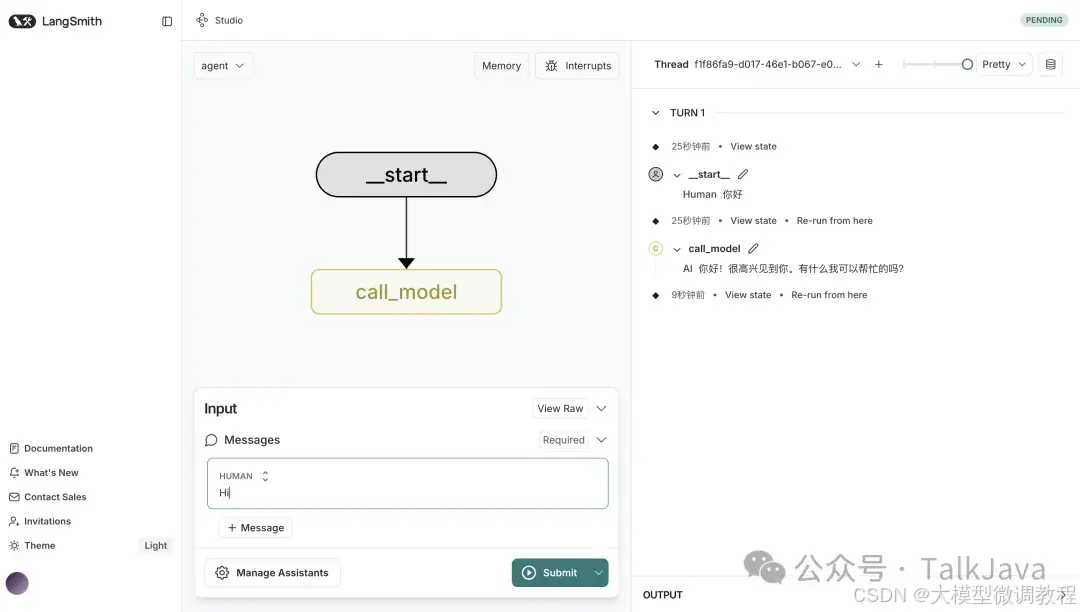Image resolution: width=1080 pixels, height=612 pixels.
Task: Click the Theme sun icon
Action: point(14,545)
